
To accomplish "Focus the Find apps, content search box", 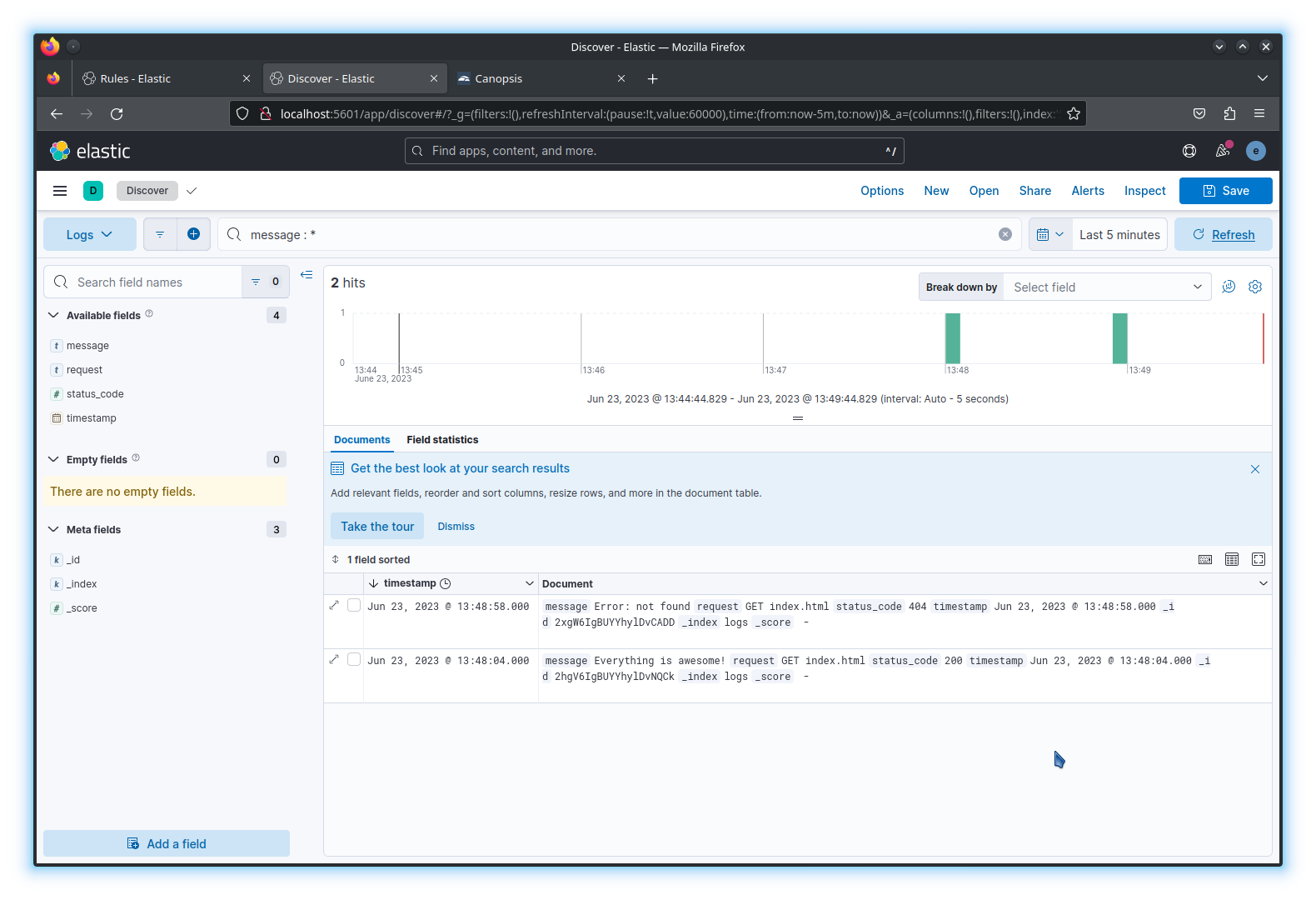I will click(x=655, y=151).
